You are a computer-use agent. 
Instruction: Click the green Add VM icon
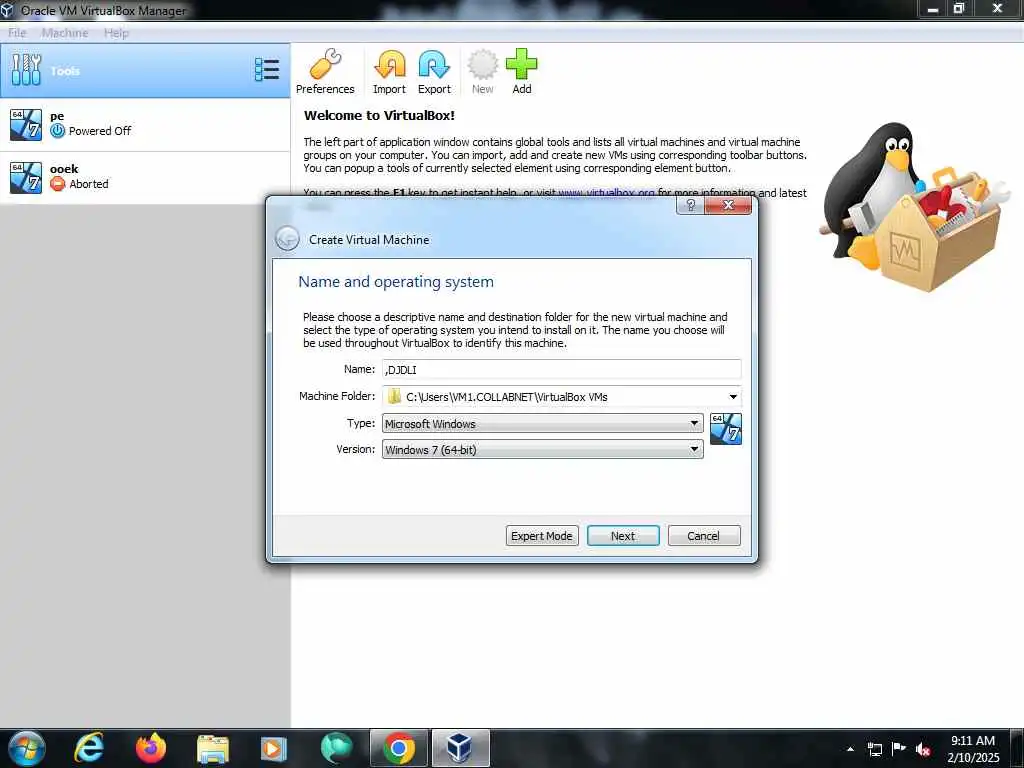[522, 72]
